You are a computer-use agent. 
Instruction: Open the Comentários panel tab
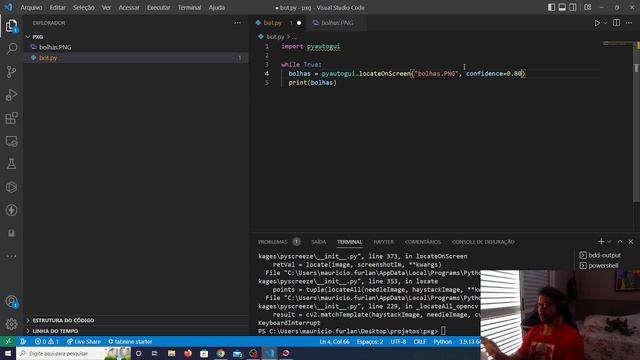pyautogui.click(x=423, y=242)
